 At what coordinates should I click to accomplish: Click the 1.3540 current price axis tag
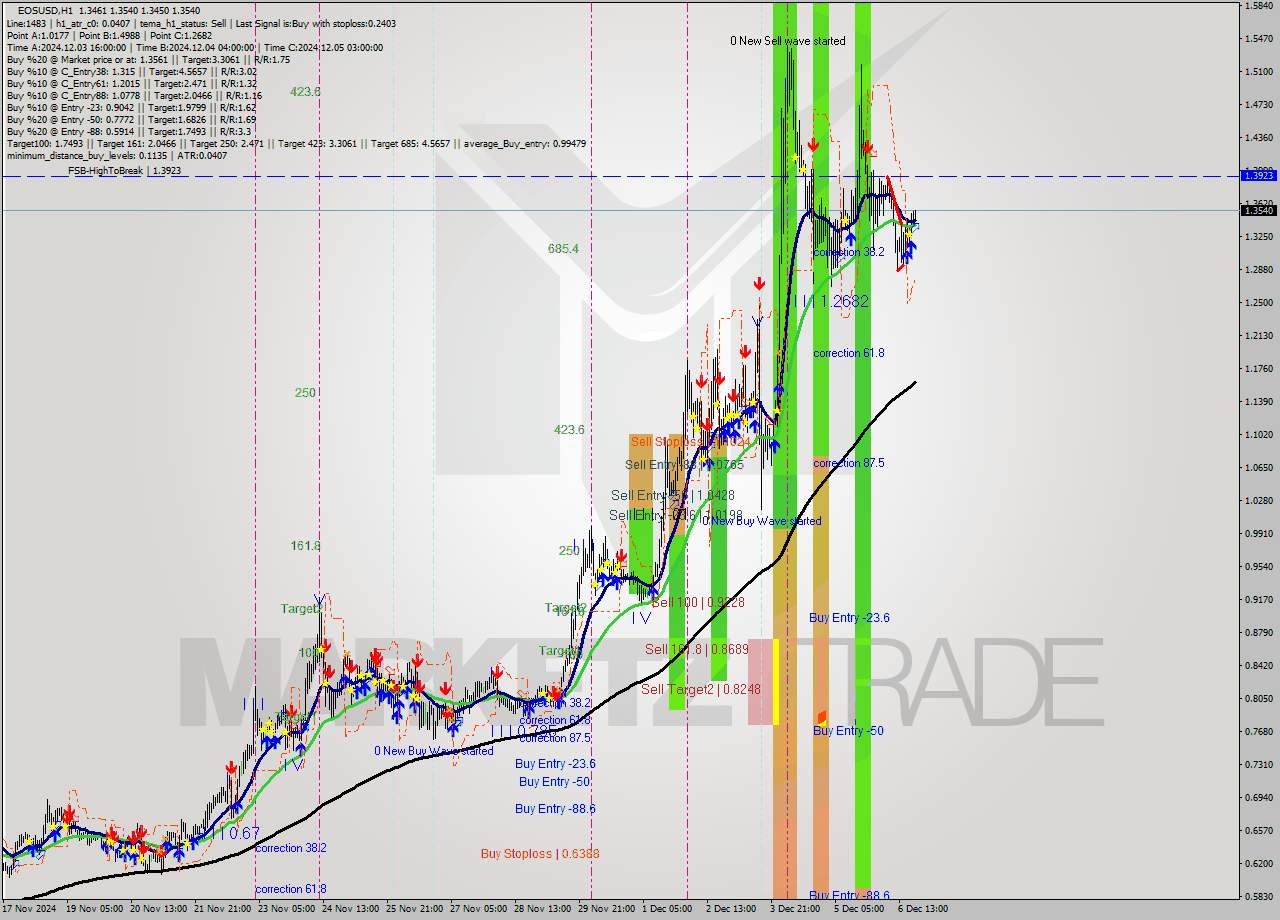point(1258,210)
